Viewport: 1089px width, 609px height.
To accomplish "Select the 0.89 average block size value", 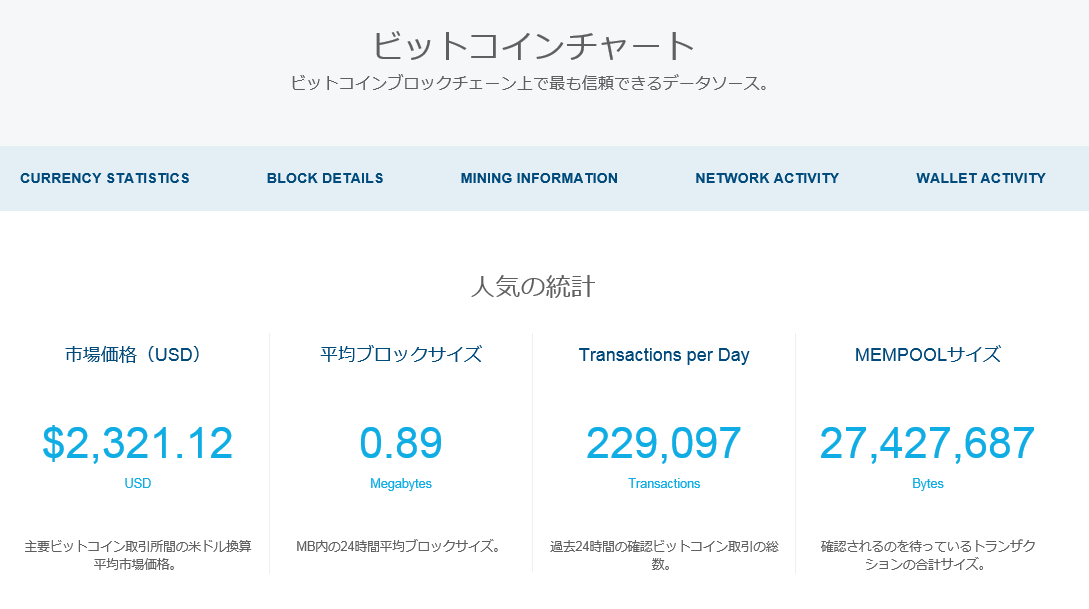I will (401, 444).
